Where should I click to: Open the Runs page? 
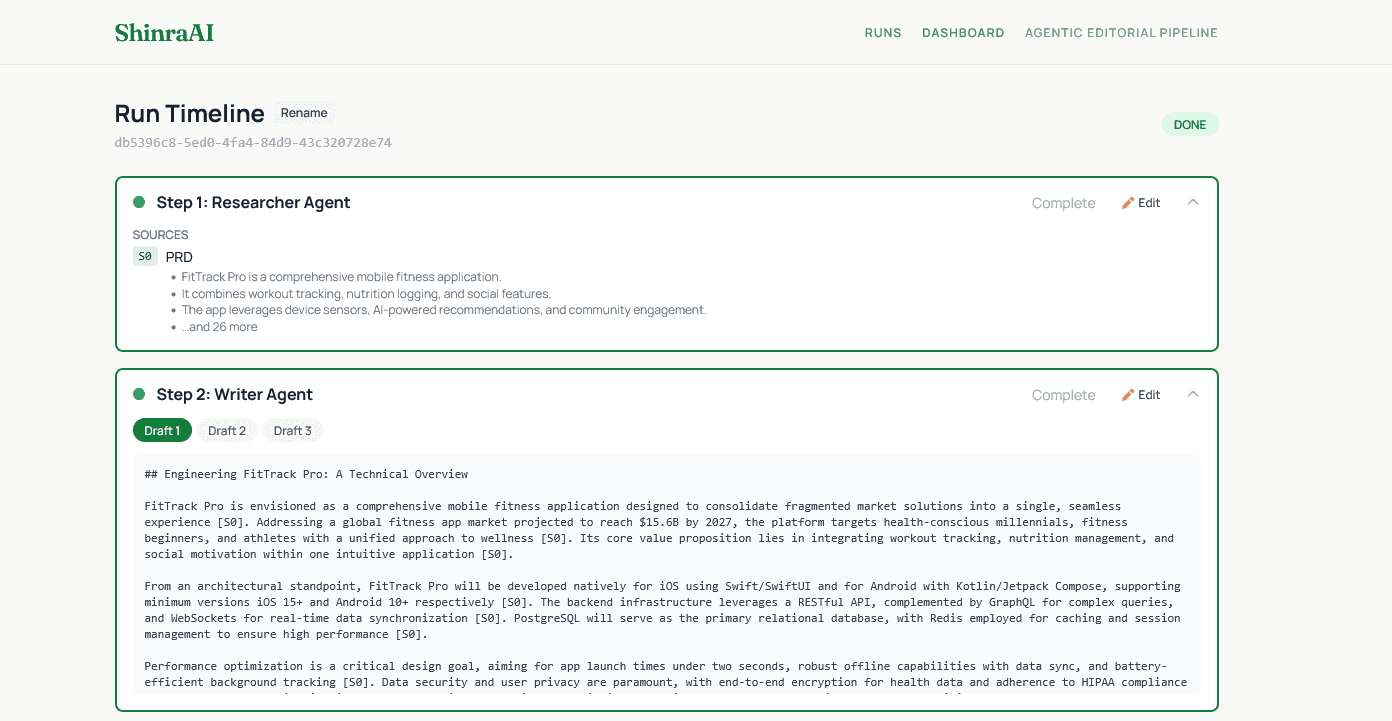882,33
